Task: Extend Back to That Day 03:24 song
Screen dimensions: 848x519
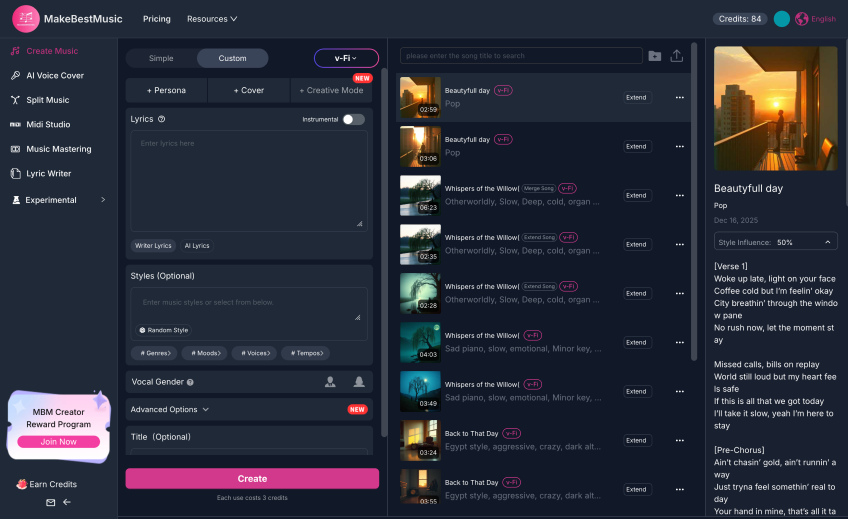Action: 636,441
